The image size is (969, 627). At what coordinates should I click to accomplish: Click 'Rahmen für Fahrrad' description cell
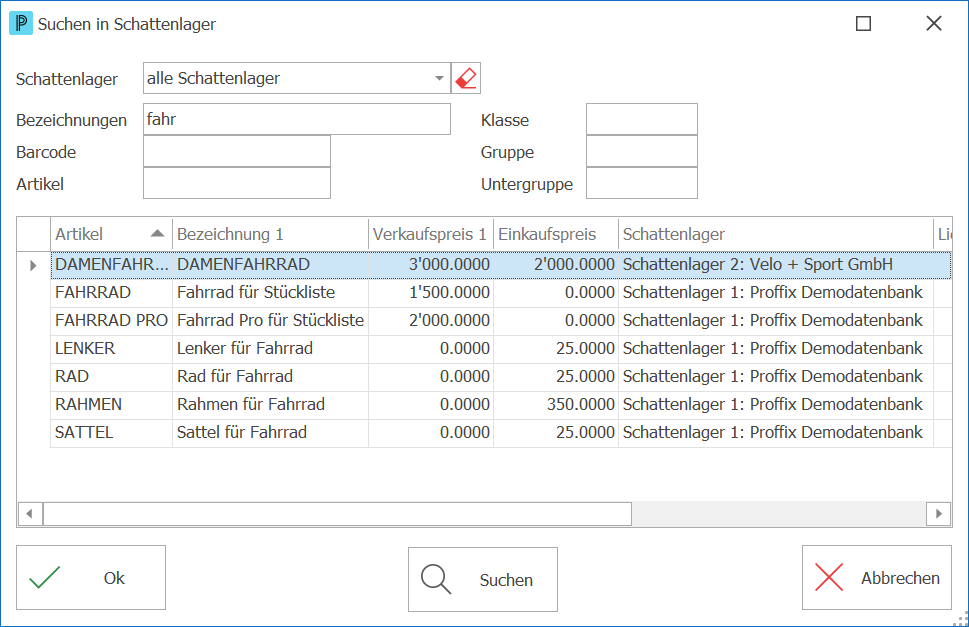[270, 405]
